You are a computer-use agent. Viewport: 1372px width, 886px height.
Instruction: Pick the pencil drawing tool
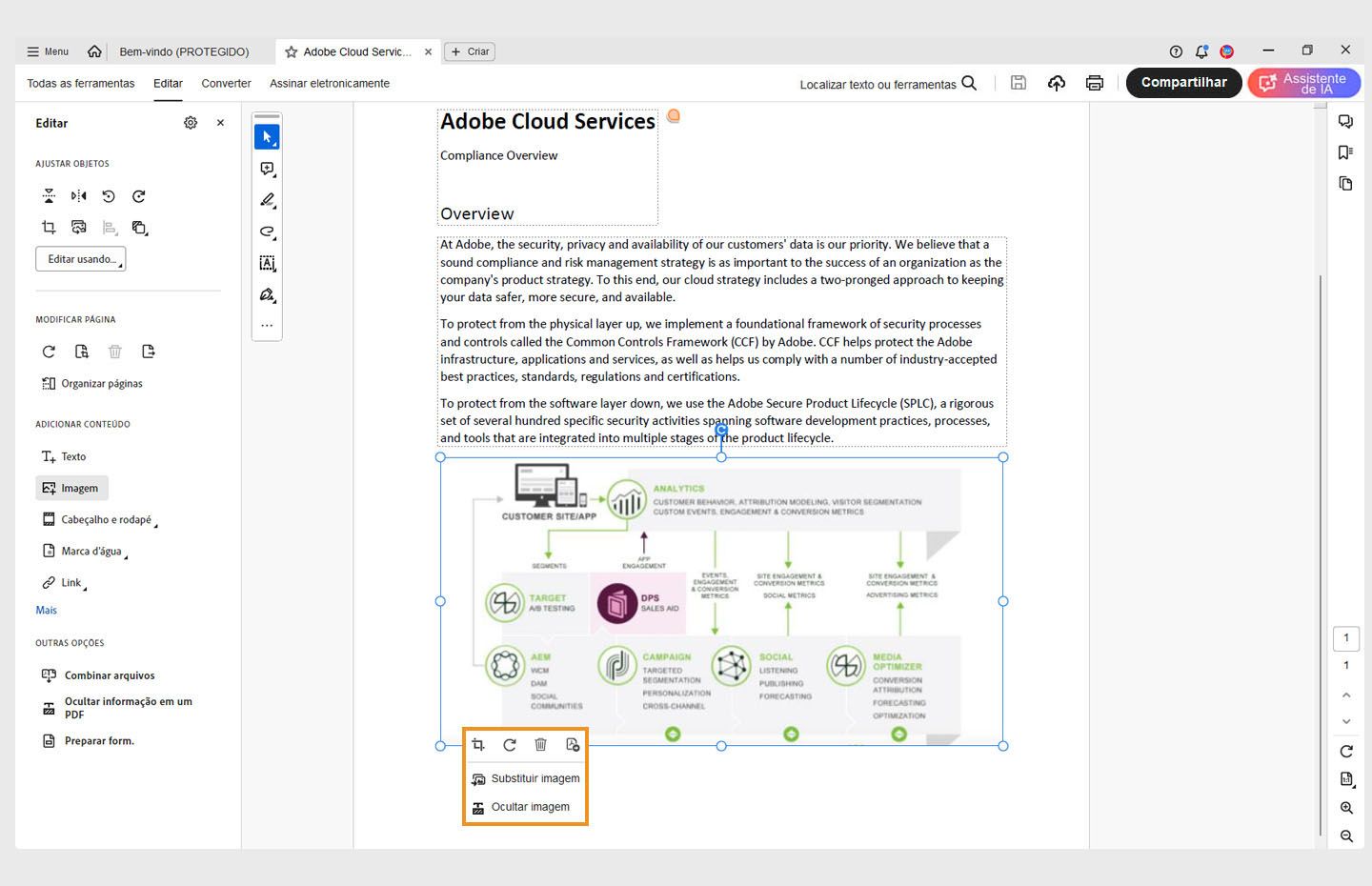click(x=267, y=201)
